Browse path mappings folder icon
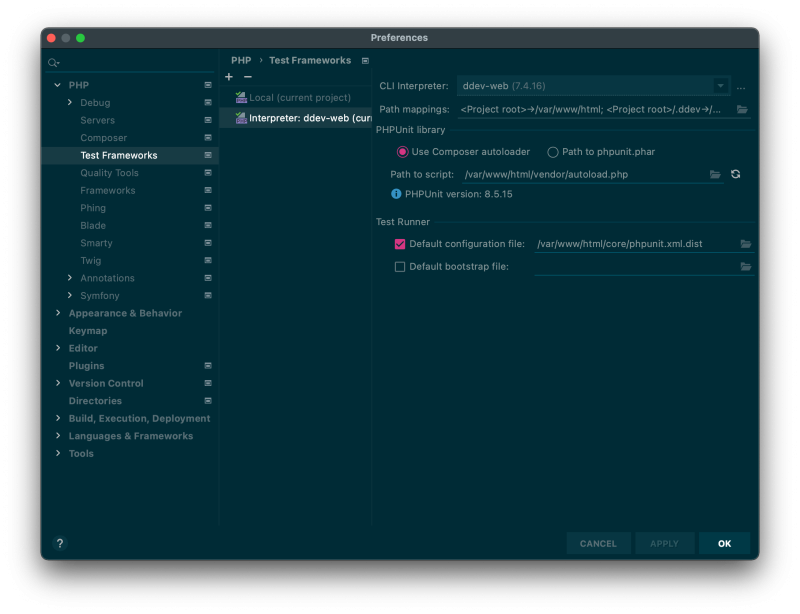 coord(742,109)
